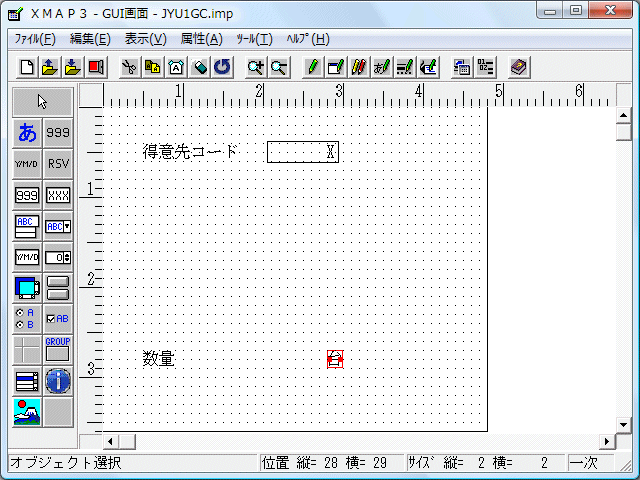Open the 表示(V) menu

(x=146, y=39)
